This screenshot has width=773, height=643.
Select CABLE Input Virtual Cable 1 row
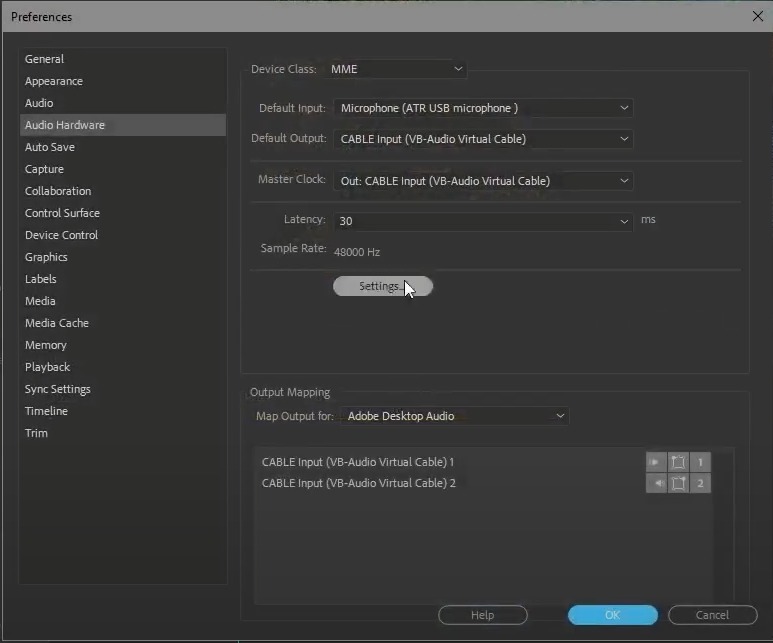point(358,462)
